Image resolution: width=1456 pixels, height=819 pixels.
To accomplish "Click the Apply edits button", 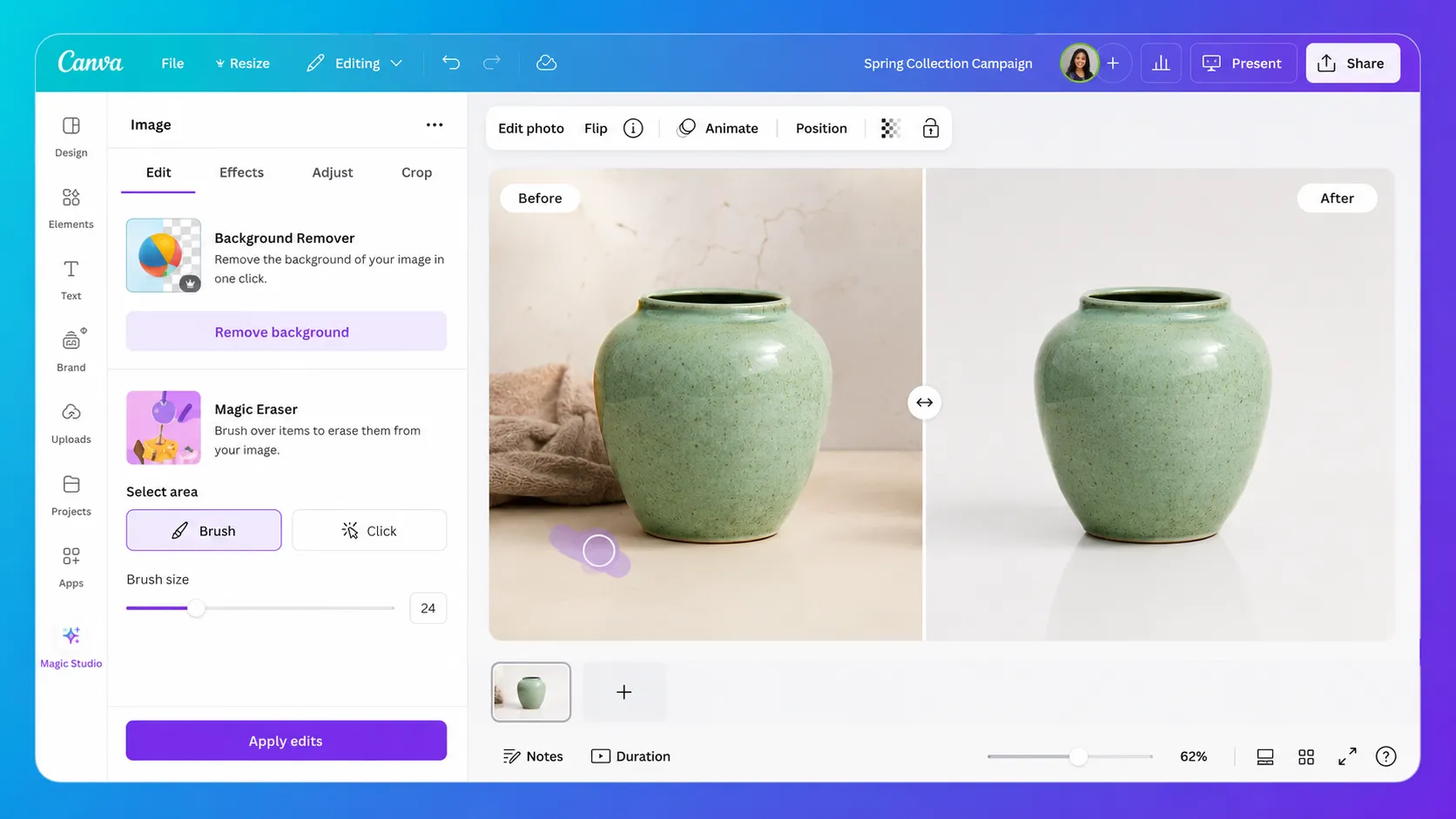I will [x=286, y=741].
